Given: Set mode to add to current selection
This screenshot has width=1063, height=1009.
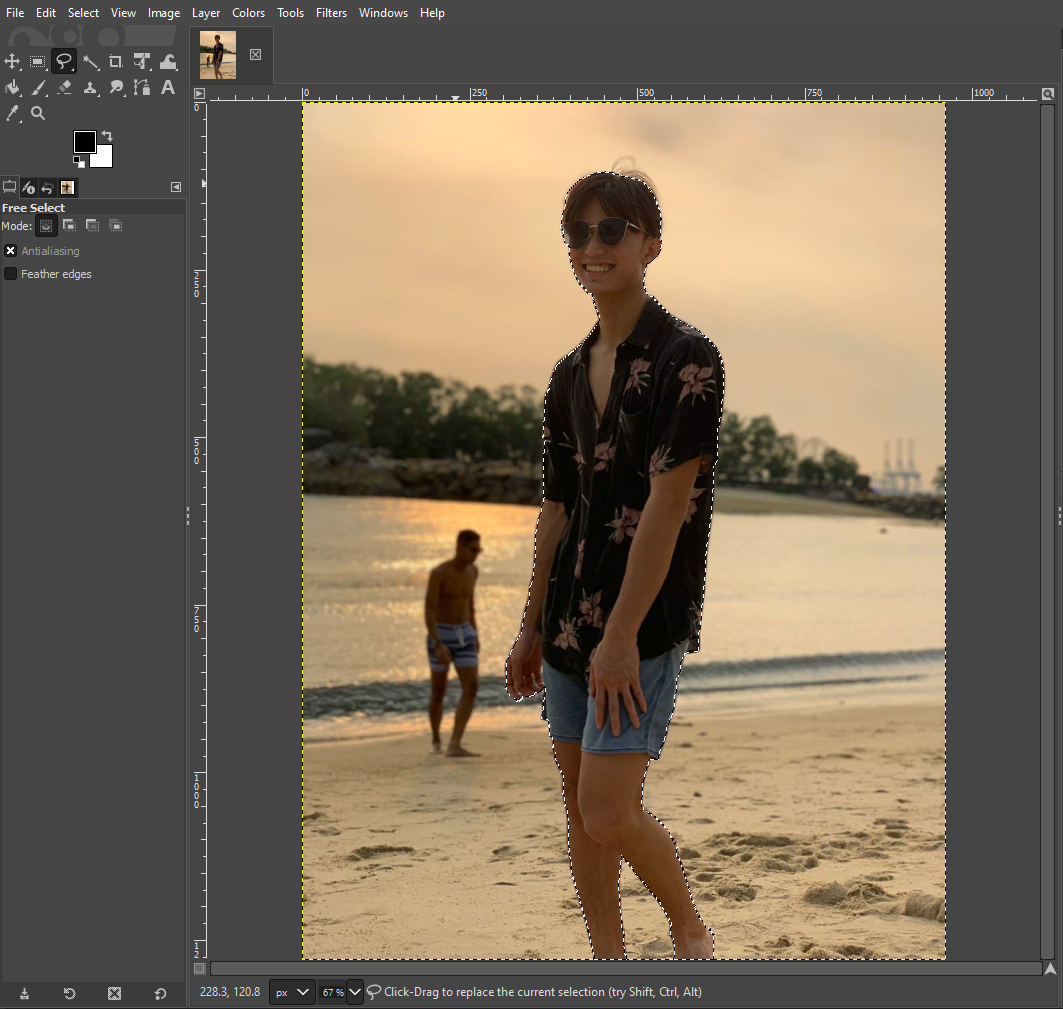Looking at the screenshot, I should tap(69, 226).
